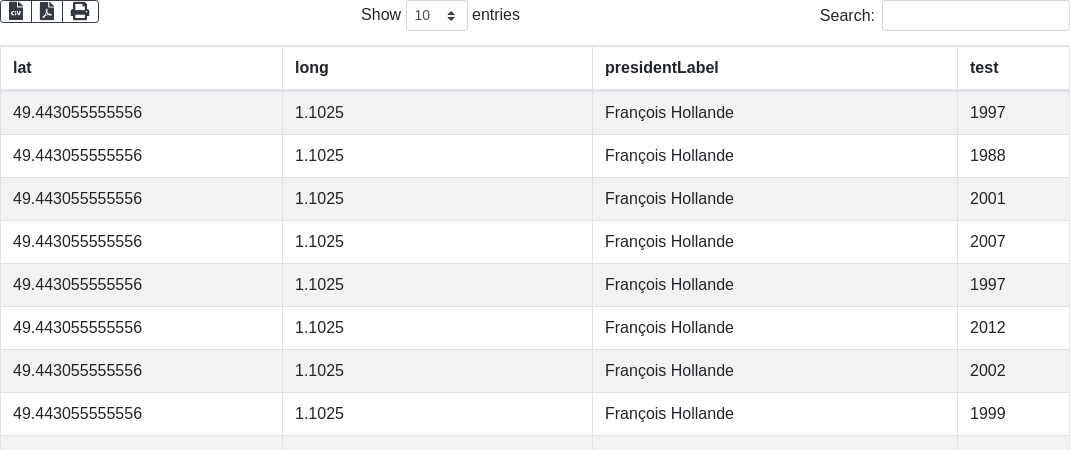This screenshot has width=1070, height=450.
Task: Export the table as CSV
Action: (16, 12)
